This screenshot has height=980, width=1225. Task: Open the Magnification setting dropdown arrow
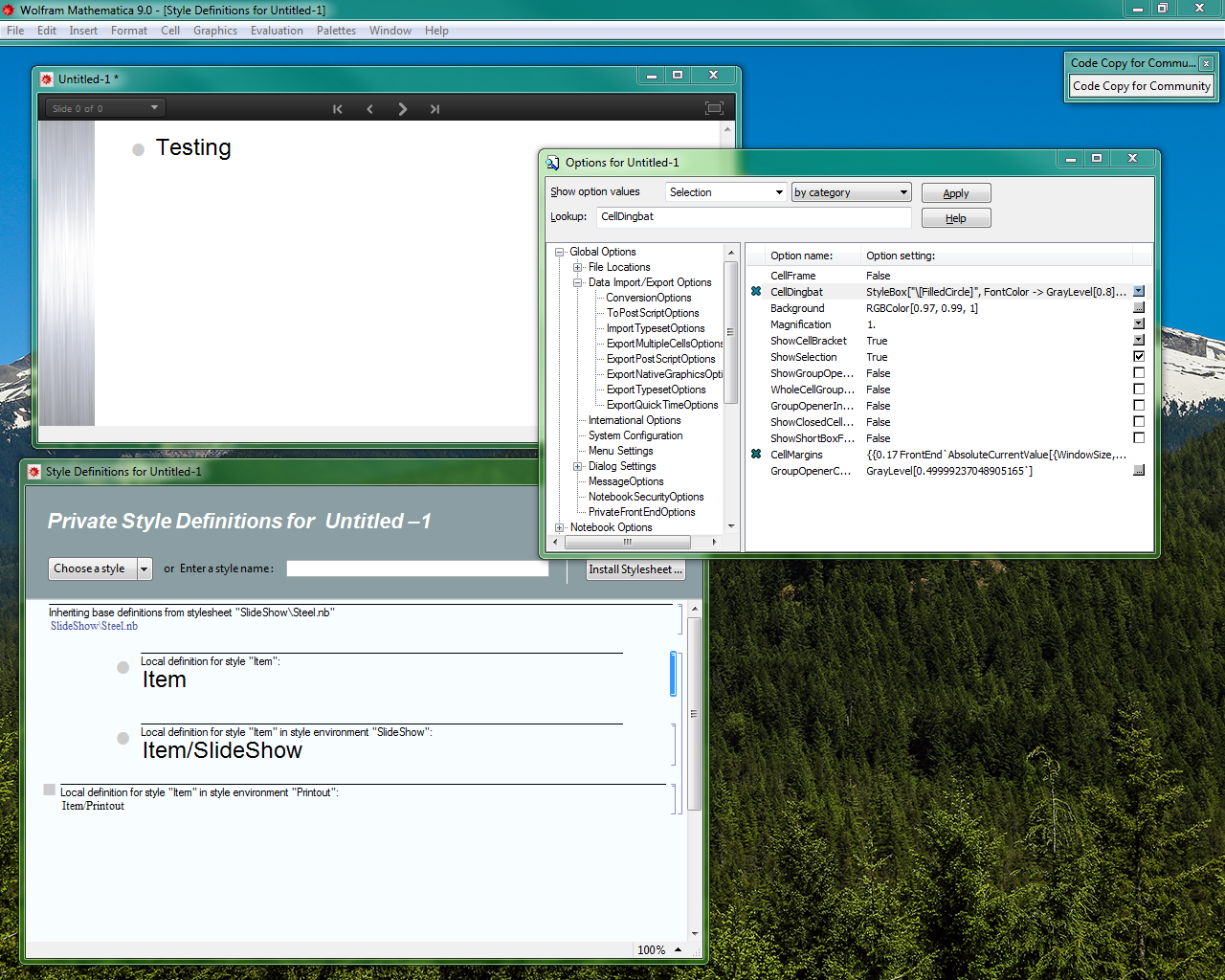tap(1139, 324)
